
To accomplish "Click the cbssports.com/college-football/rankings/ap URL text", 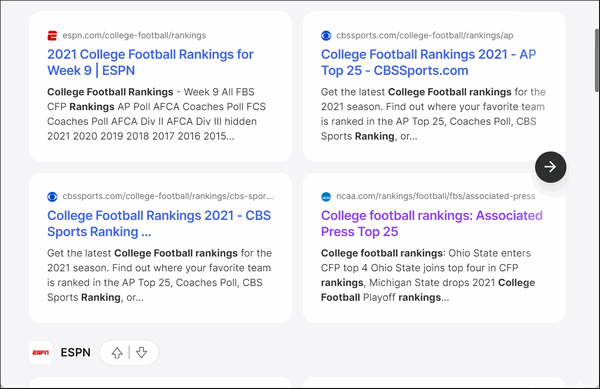I will 425,36.
